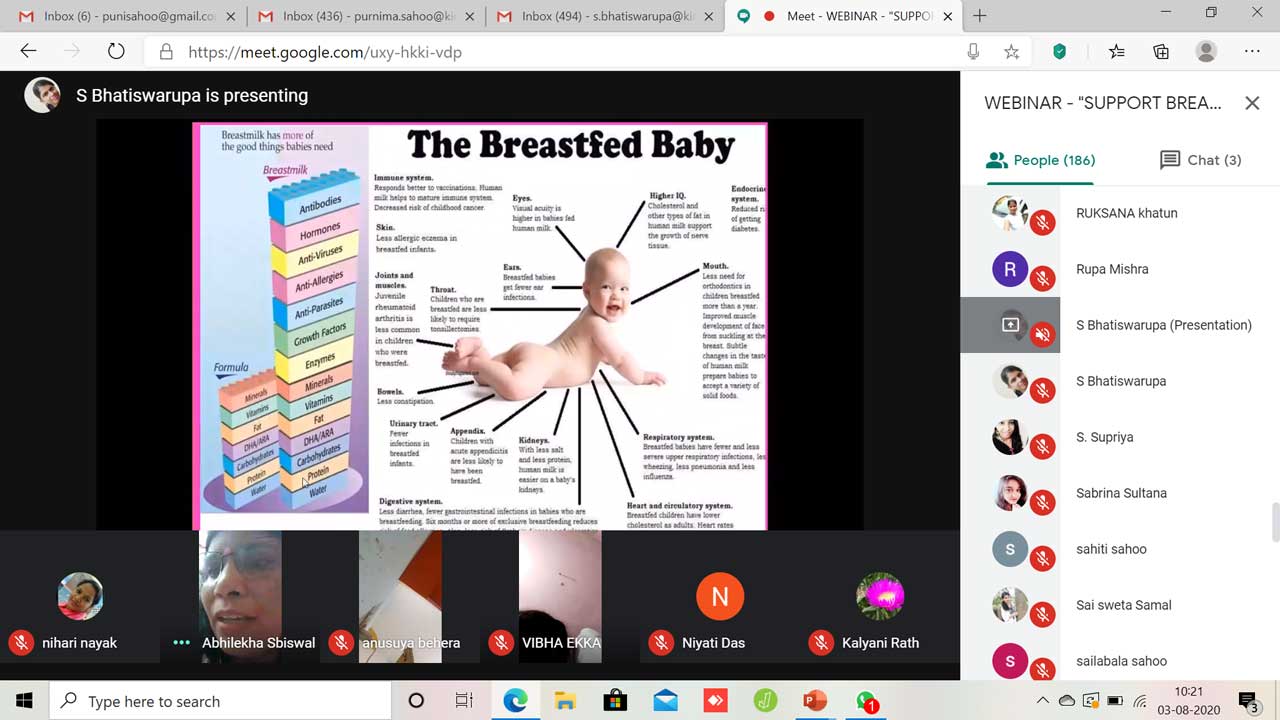Toggle muted audio icon for S Bhatiswarupa (Presentation)
This screenshot has height=720, width=1280.
tap(1042, 335)
